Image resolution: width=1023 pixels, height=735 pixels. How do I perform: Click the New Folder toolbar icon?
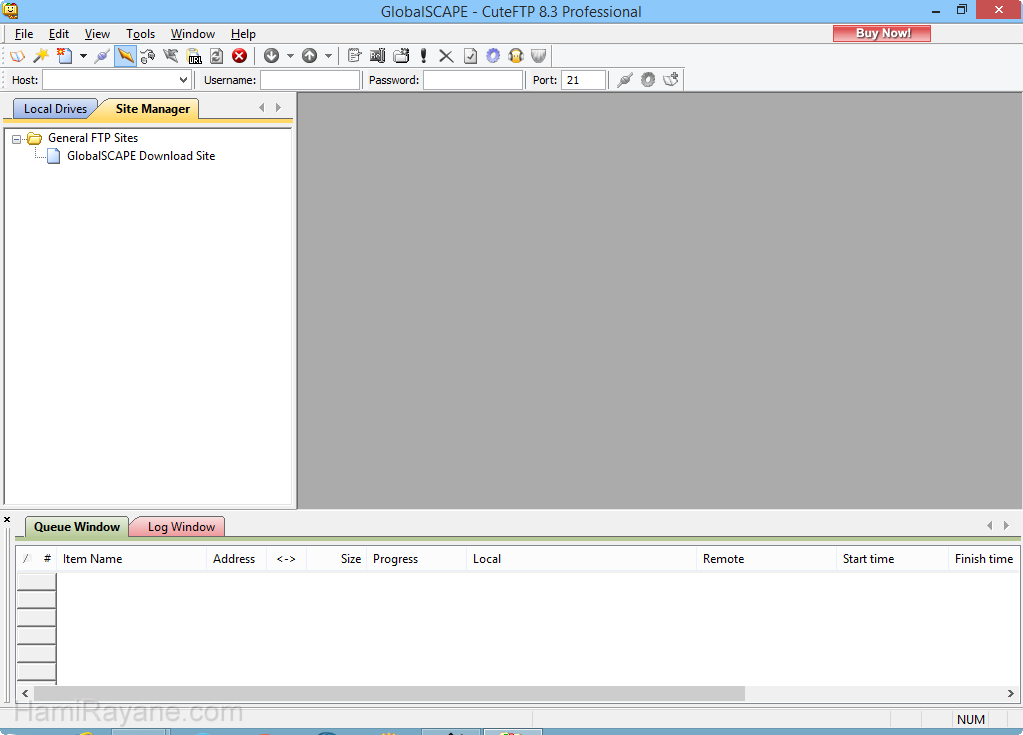coord(401,56)
